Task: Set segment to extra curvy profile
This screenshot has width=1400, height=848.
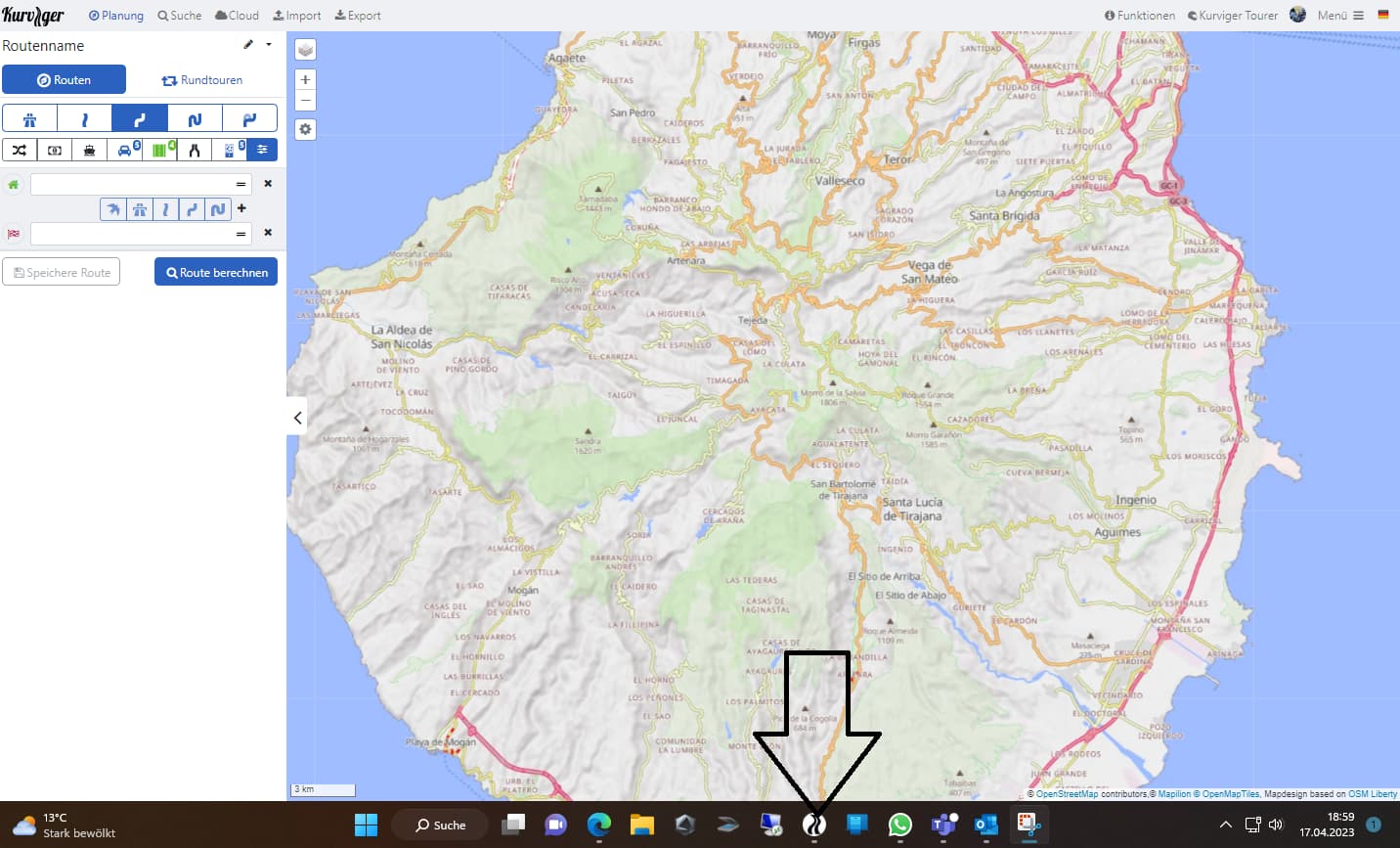Action: 218,209
